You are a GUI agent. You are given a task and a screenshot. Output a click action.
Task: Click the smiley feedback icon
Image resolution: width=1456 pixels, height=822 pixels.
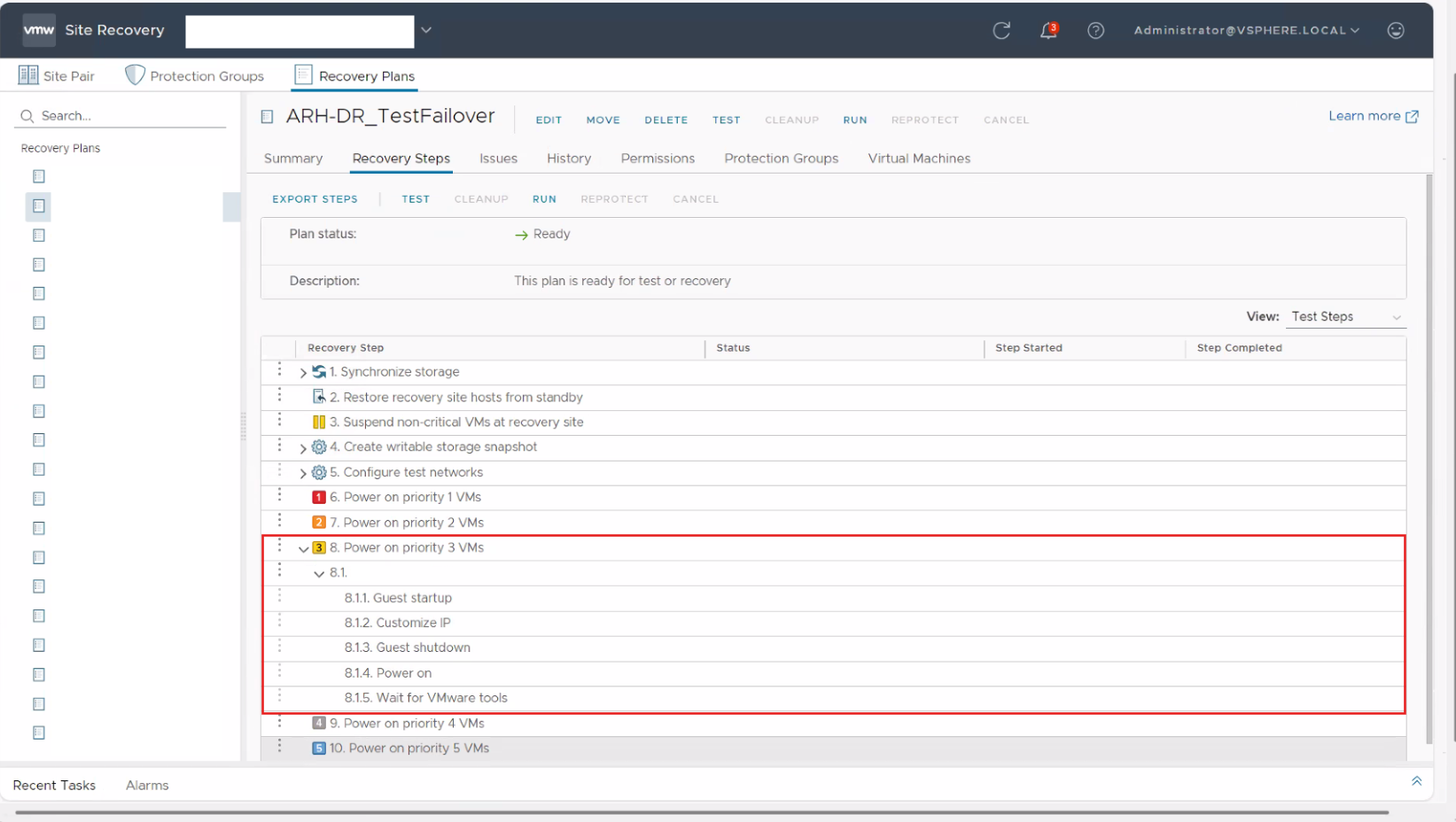click(x=1396, y=31)
